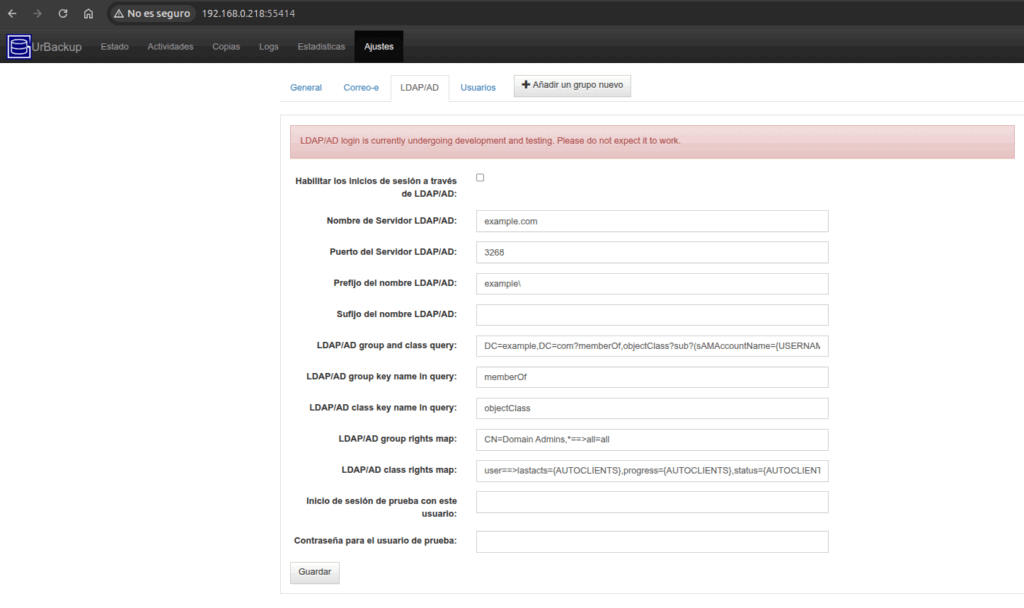Click the Nombre de Servidor LDAP/AD field
This screenshot has height=608, width=1024.
pyautogui.click(x=651, y=221)
